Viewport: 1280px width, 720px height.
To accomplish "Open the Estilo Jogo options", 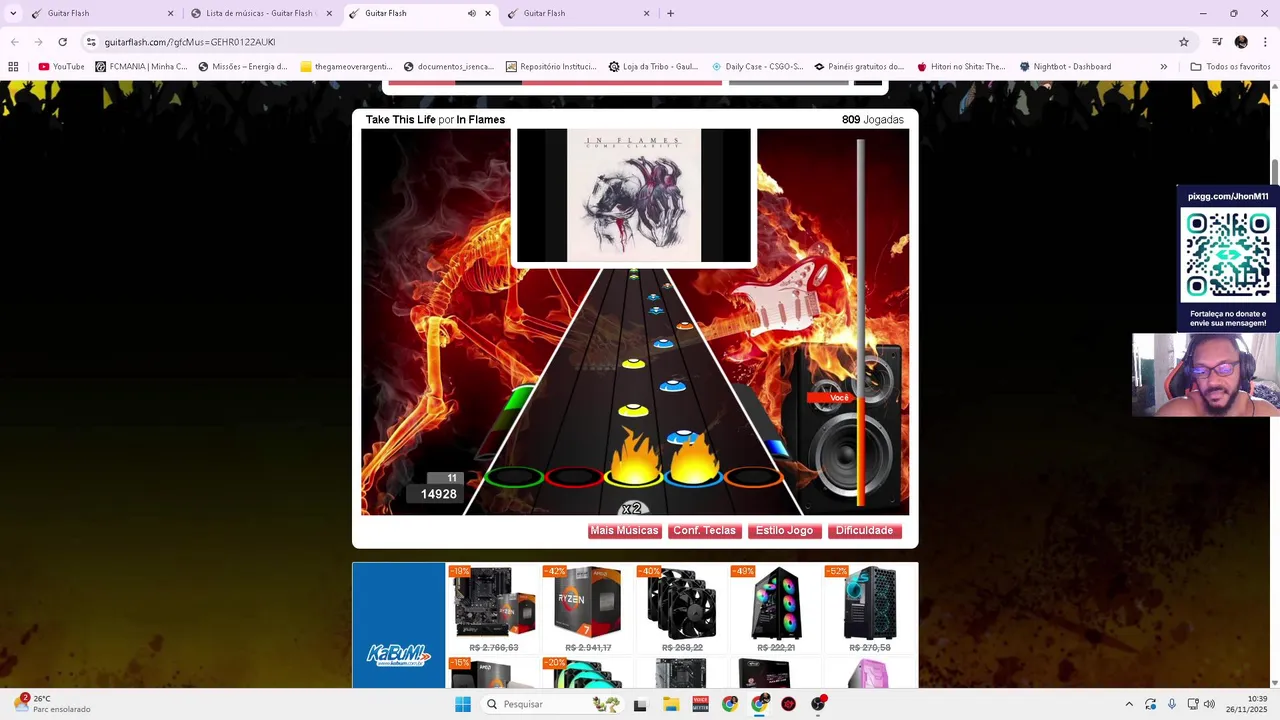I will (784, 531).
